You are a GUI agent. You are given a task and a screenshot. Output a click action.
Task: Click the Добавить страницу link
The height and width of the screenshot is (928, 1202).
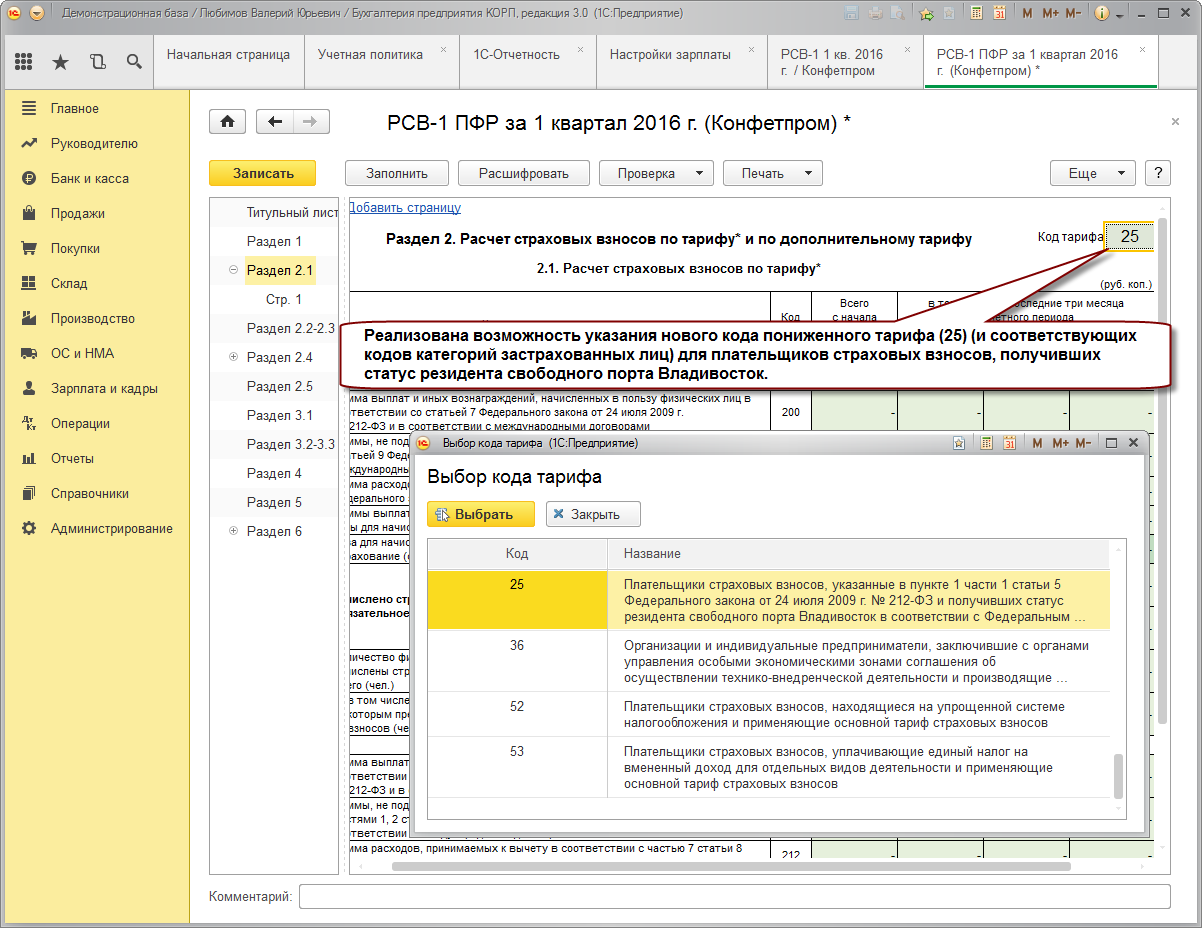404,208
